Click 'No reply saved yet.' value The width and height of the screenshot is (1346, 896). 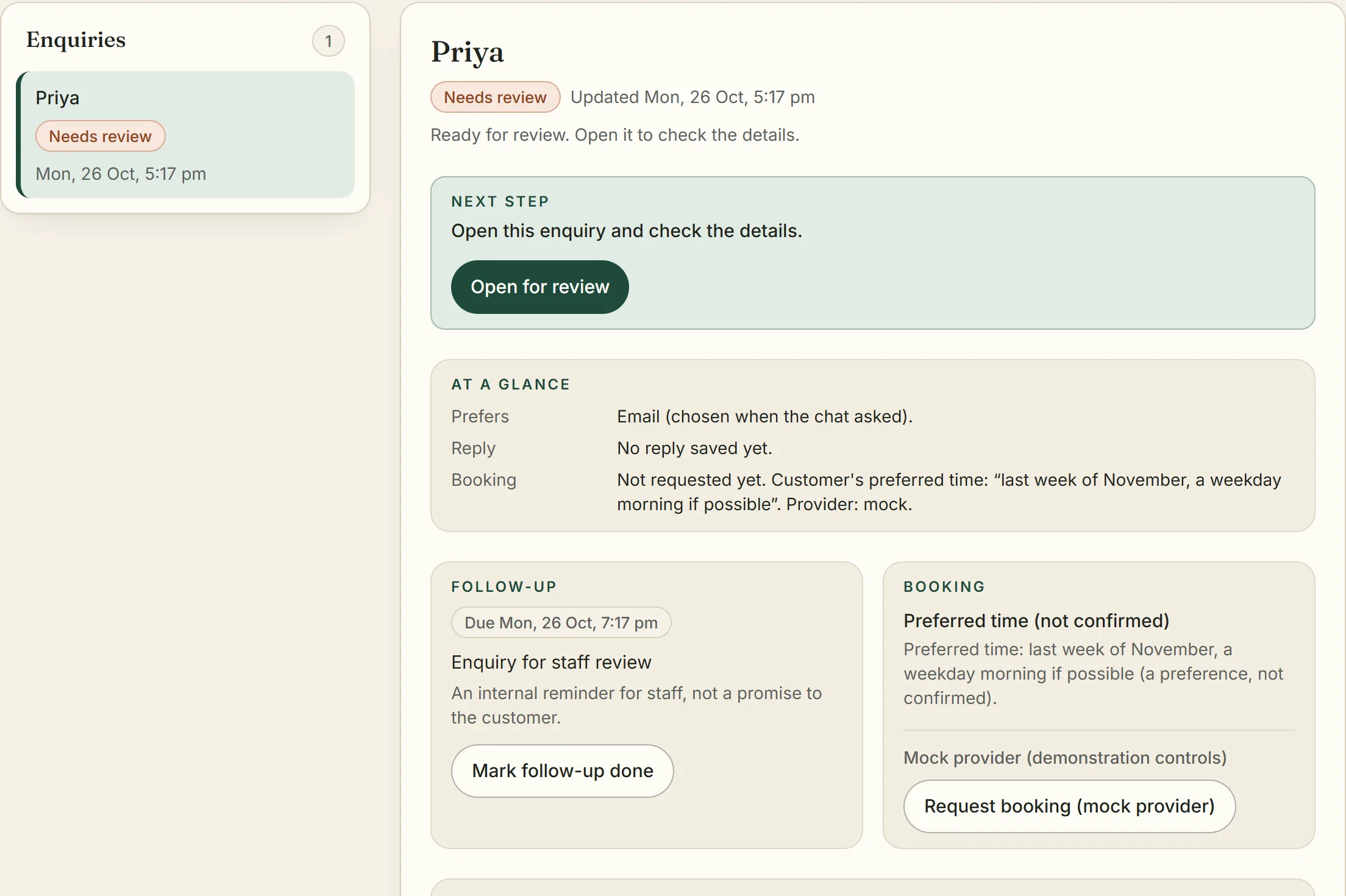coord(694,448)
